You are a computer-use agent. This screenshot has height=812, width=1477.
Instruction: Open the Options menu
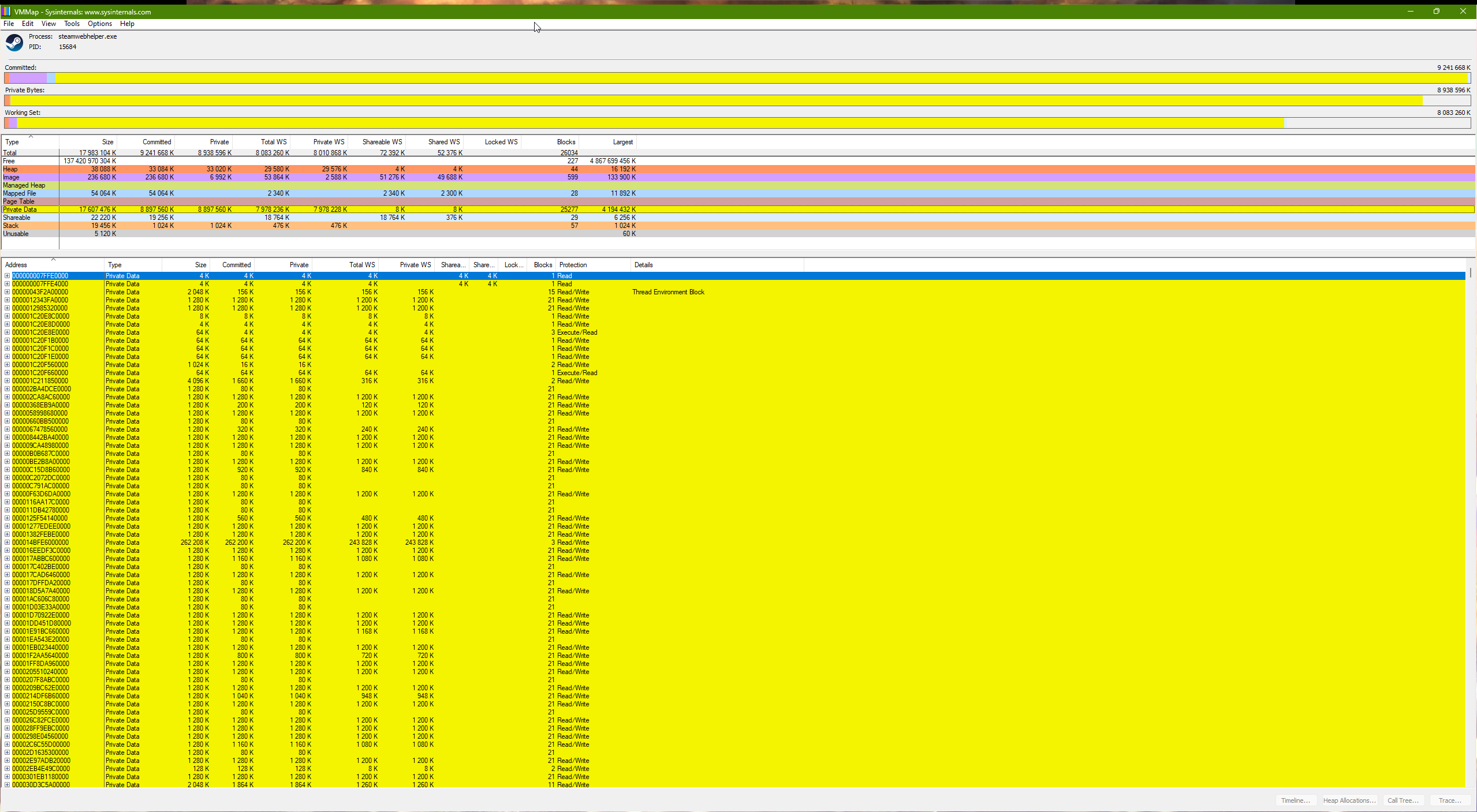click(99, 24)
